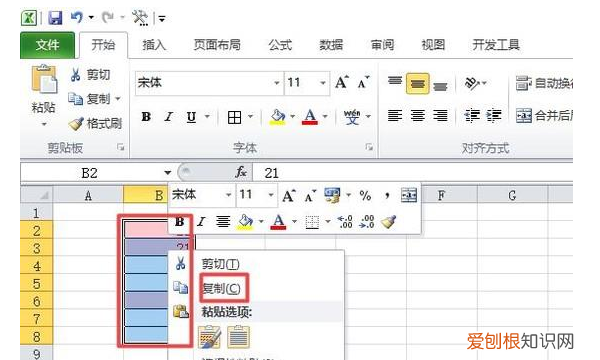Select column G header
This screenshot has height=360, width=600.
pos(513,195)
